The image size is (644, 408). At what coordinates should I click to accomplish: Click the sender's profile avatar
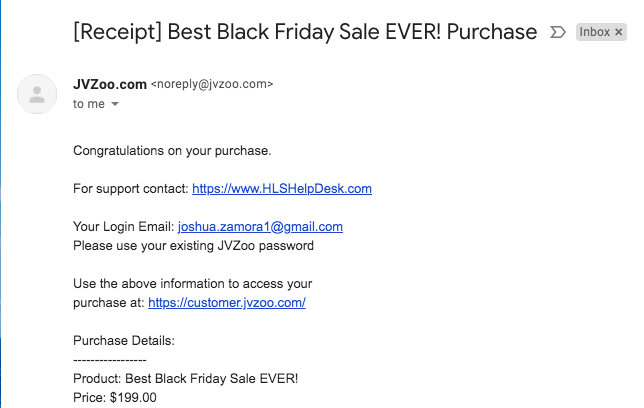(x=37, y=94)
